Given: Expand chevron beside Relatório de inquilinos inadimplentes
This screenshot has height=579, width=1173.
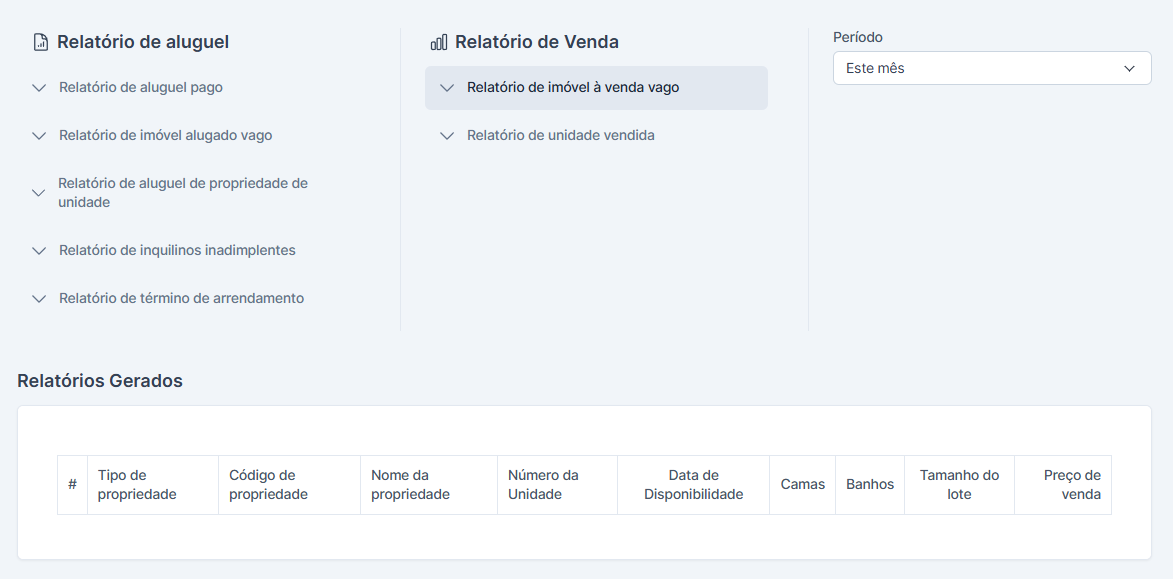Looking at the screenshot, I should pyautogui.click(x=39, y=251).
